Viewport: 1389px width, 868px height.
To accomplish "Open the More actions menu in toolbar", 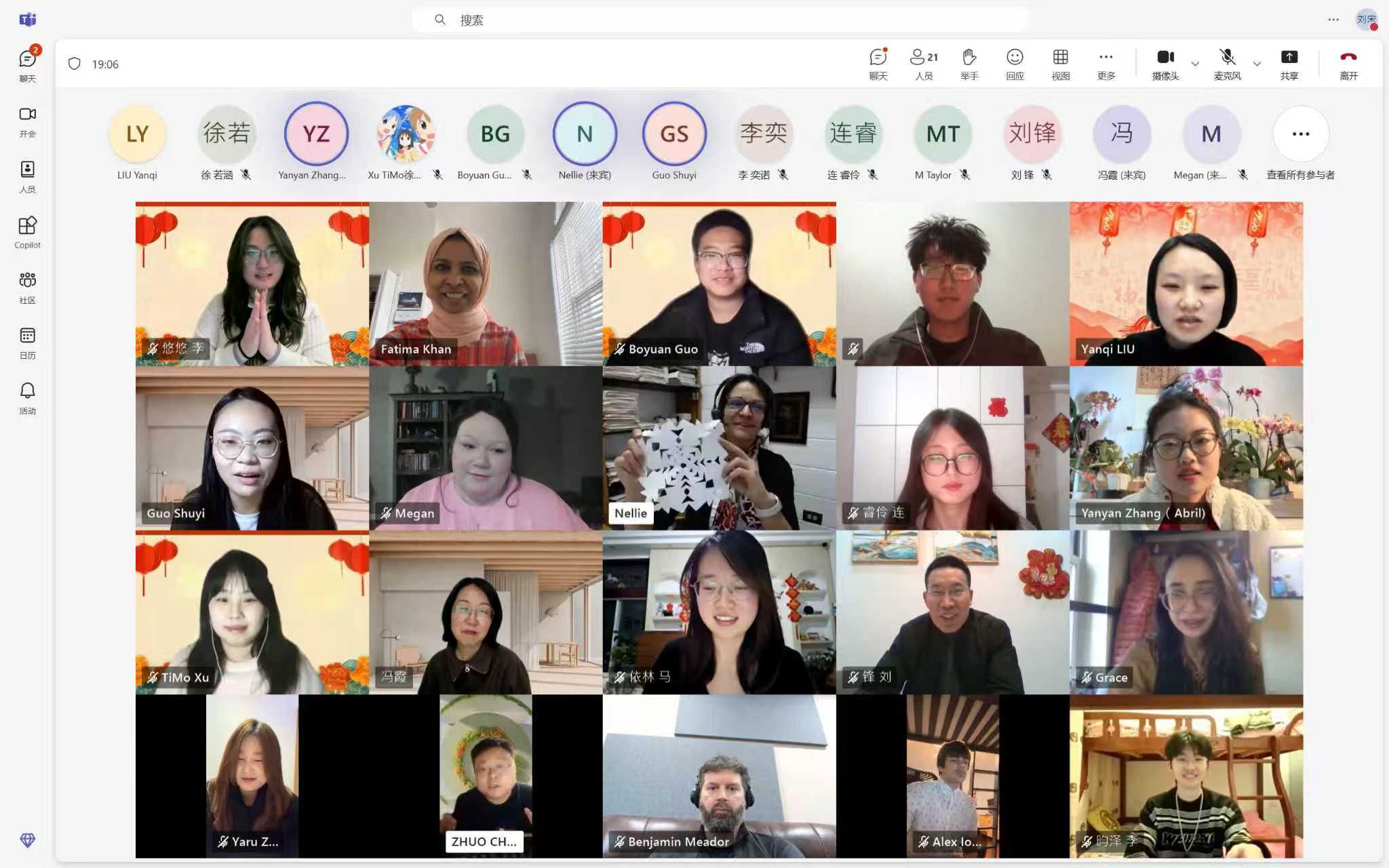I will (x=1106, y=64).
